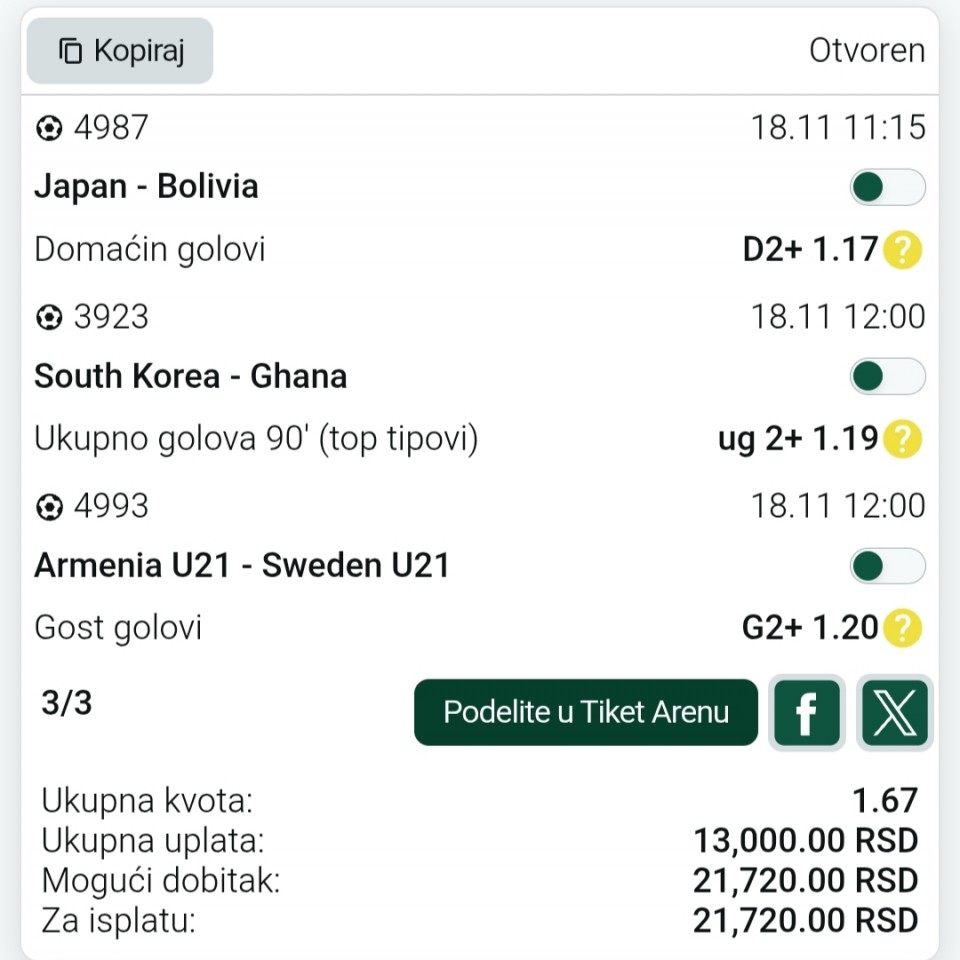960x960 pixels.
Task: Toggle the South Korea - Ghana switch
Action: click(887, 377)
